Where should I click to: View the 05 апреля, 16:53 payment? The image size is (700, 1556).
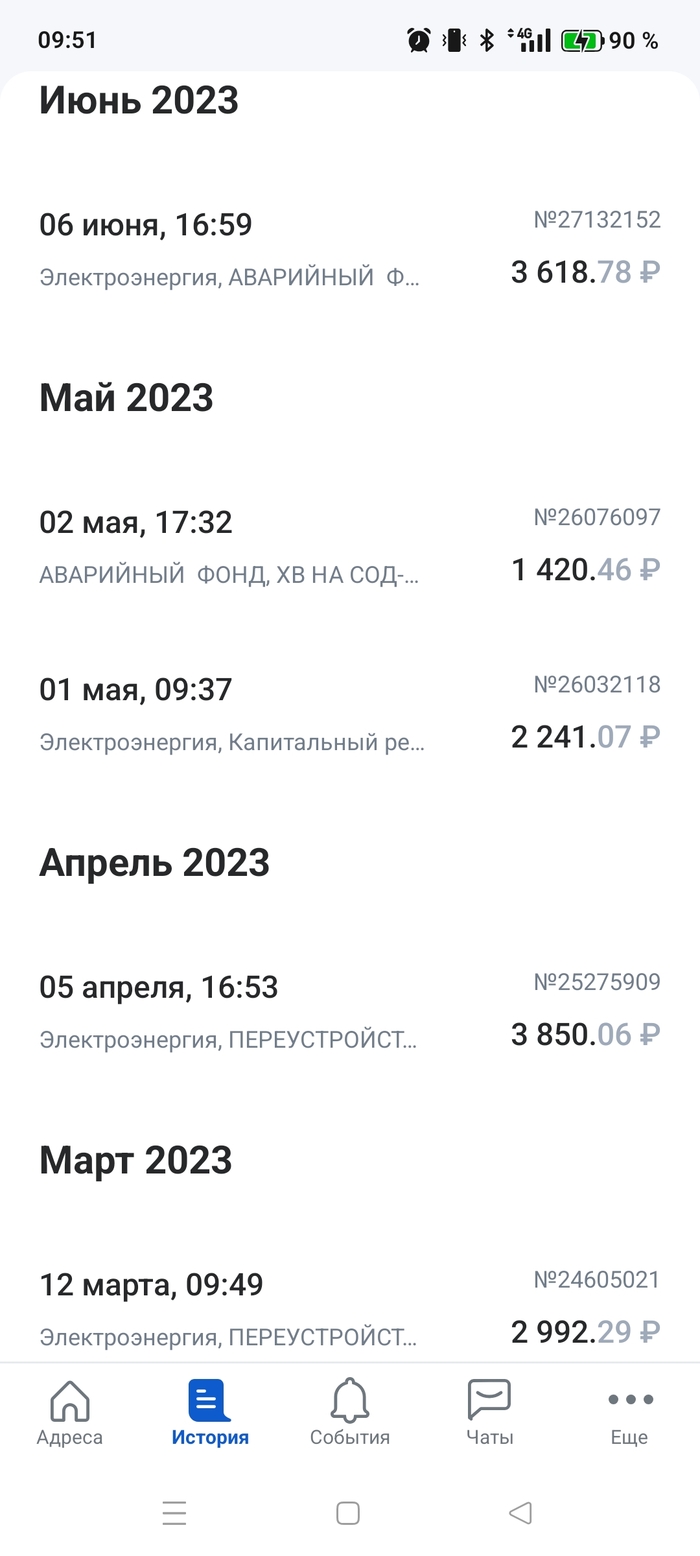[159, 987]
